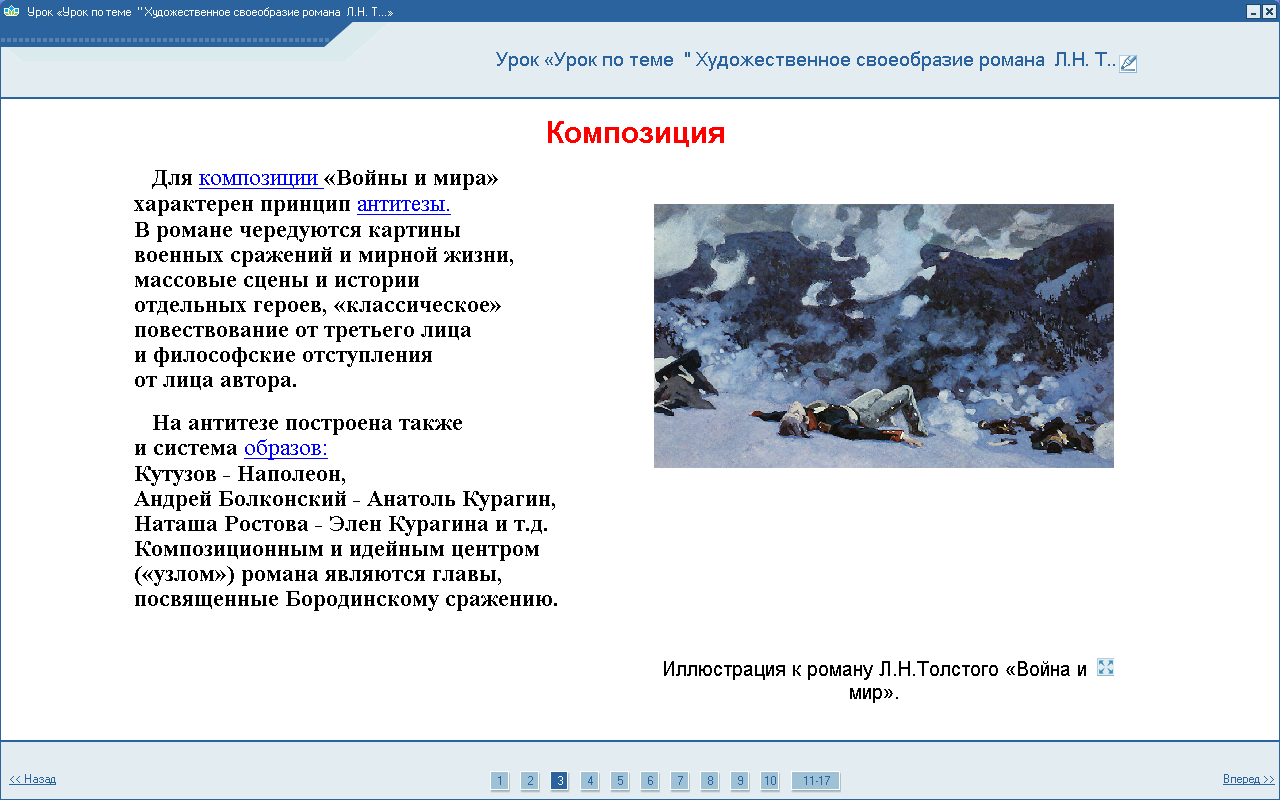Go back with the «<< Назад» link

point(33,779)
